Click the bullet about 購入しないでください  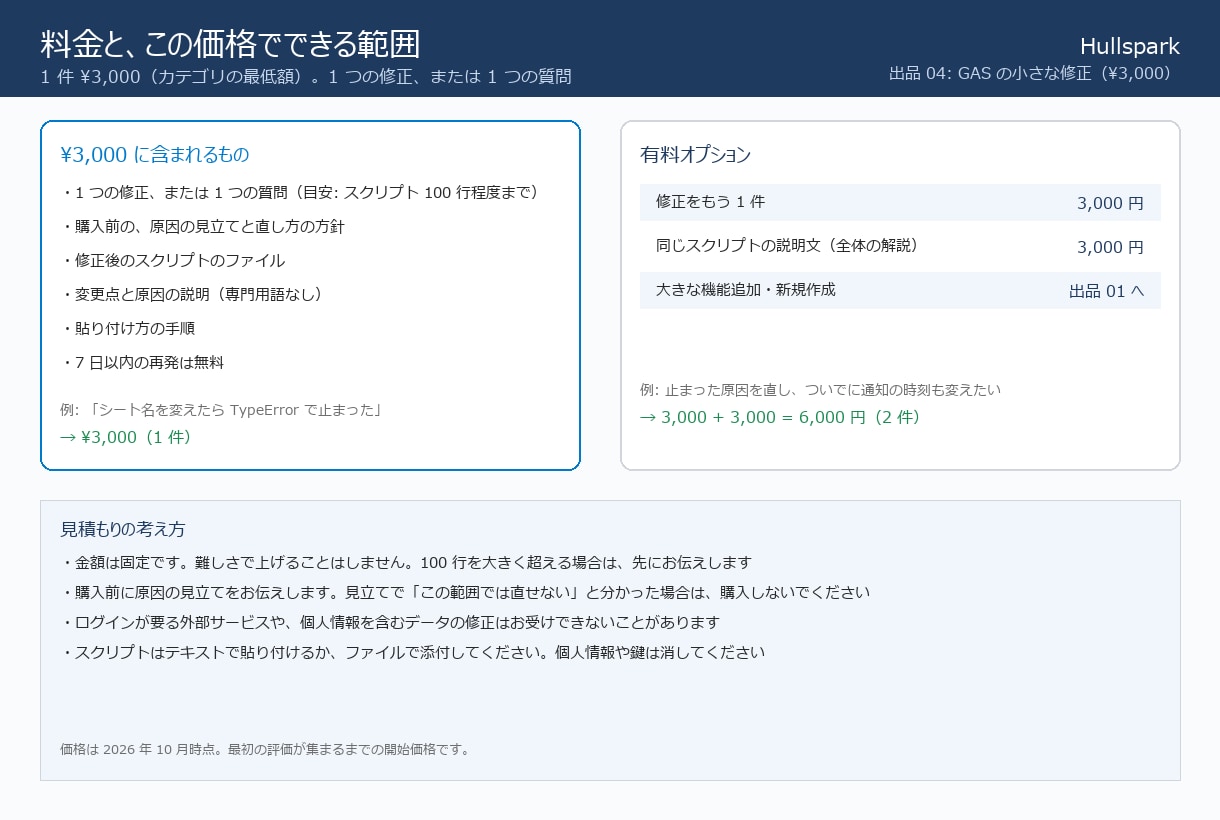[465, 592]
